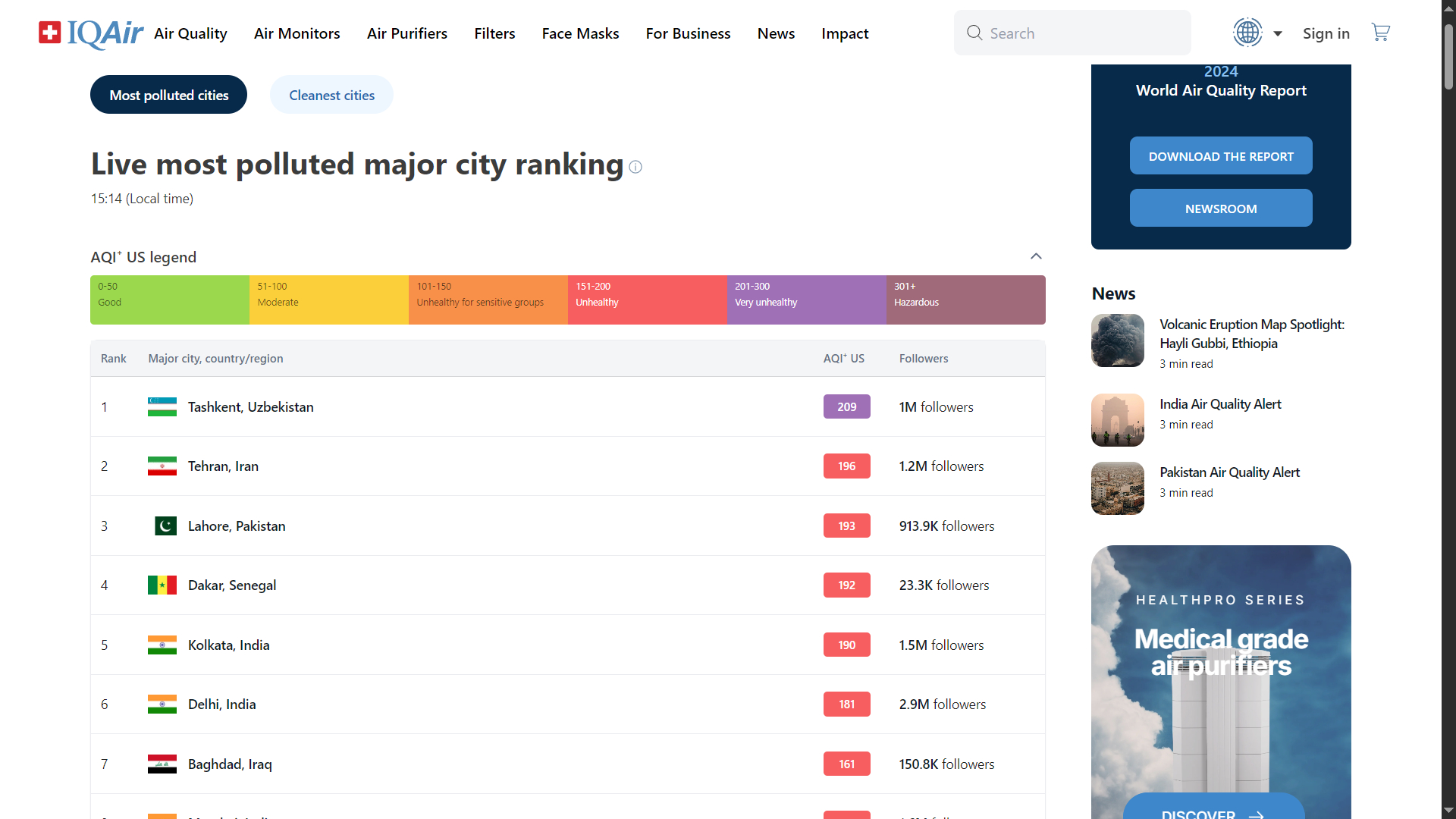Open the India Air Quality Alert article

[1220, 404]
